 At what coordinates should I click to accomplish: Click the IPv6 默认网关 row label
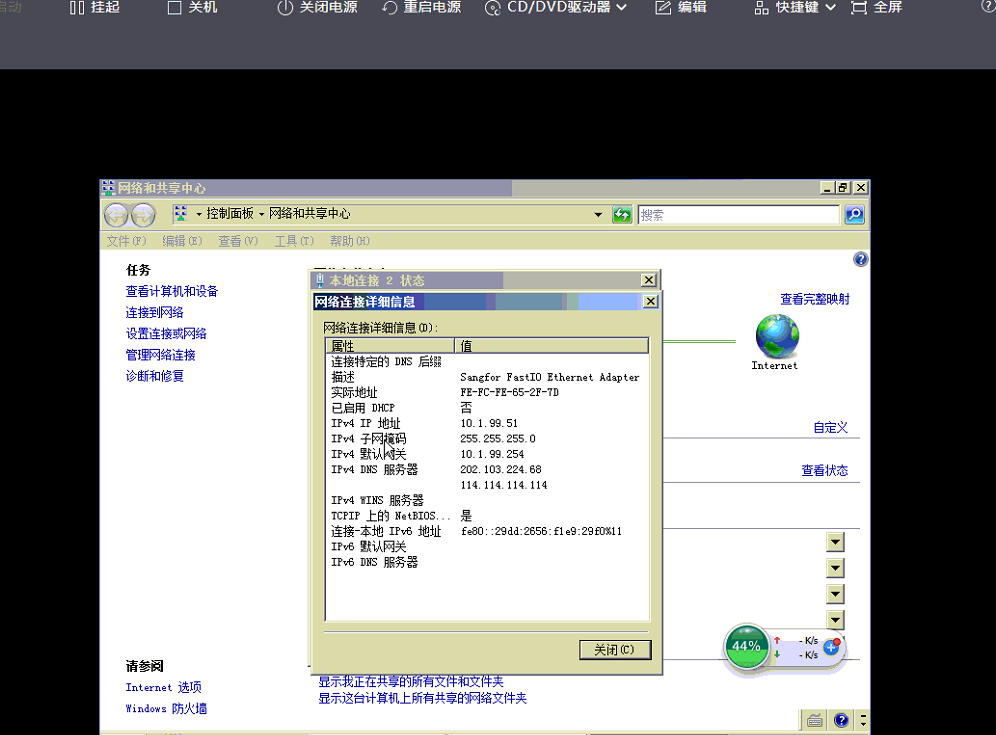(x=368, y=547)
